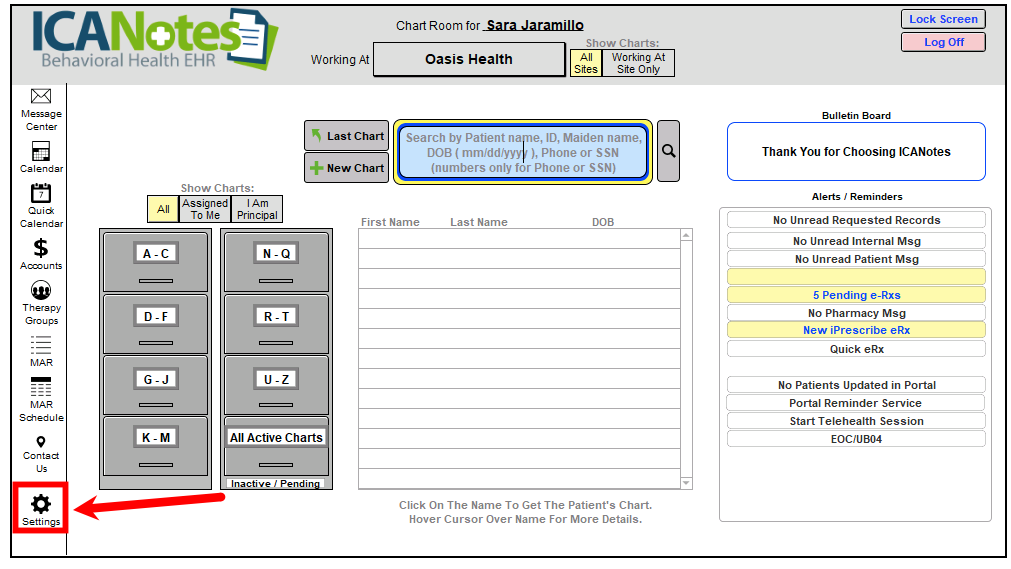
Task: Open the MAR list icon
Action: pos(41,345)
